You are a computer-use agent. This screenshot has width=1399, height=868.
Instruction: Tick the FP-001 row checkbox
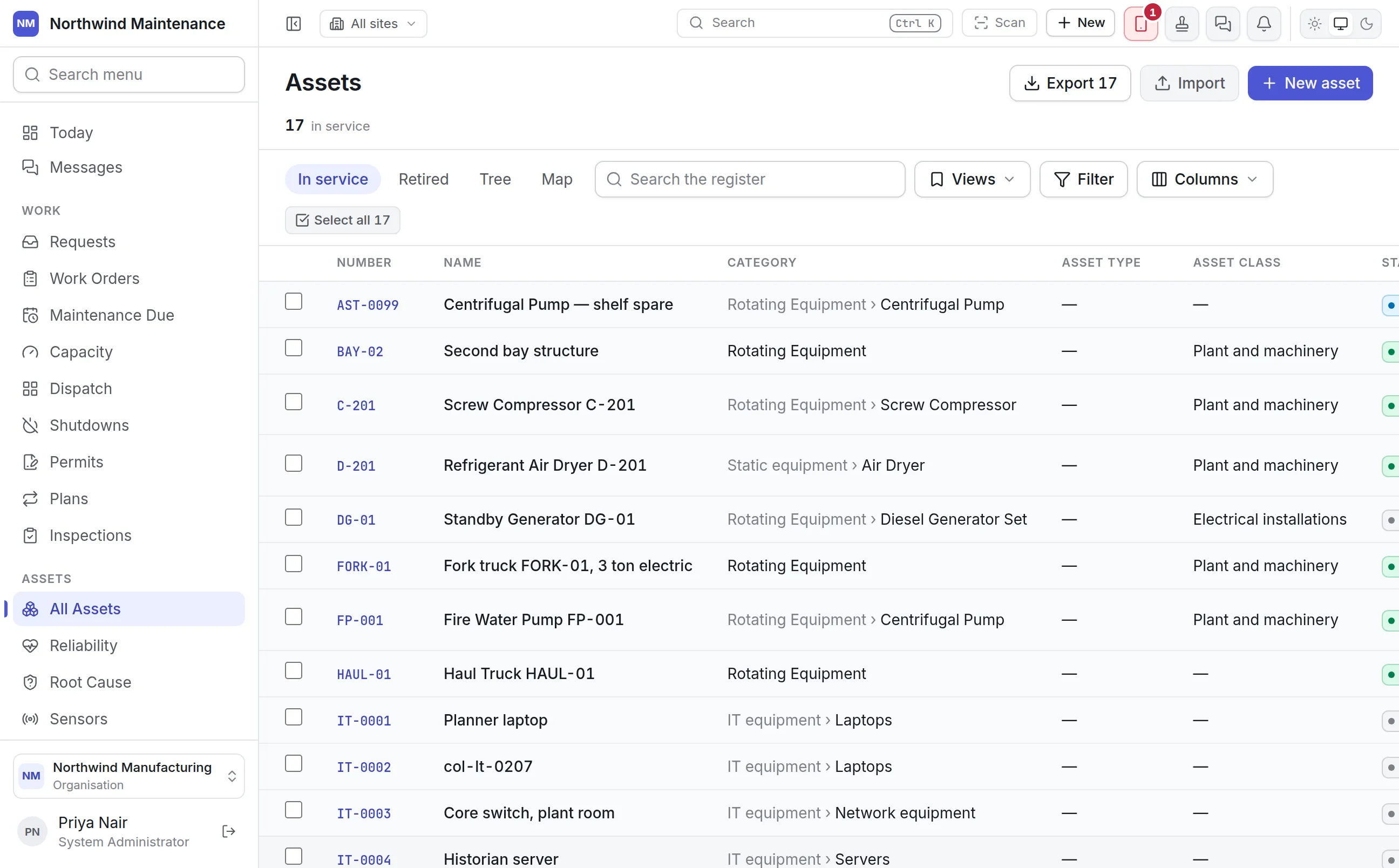(293, 616)
